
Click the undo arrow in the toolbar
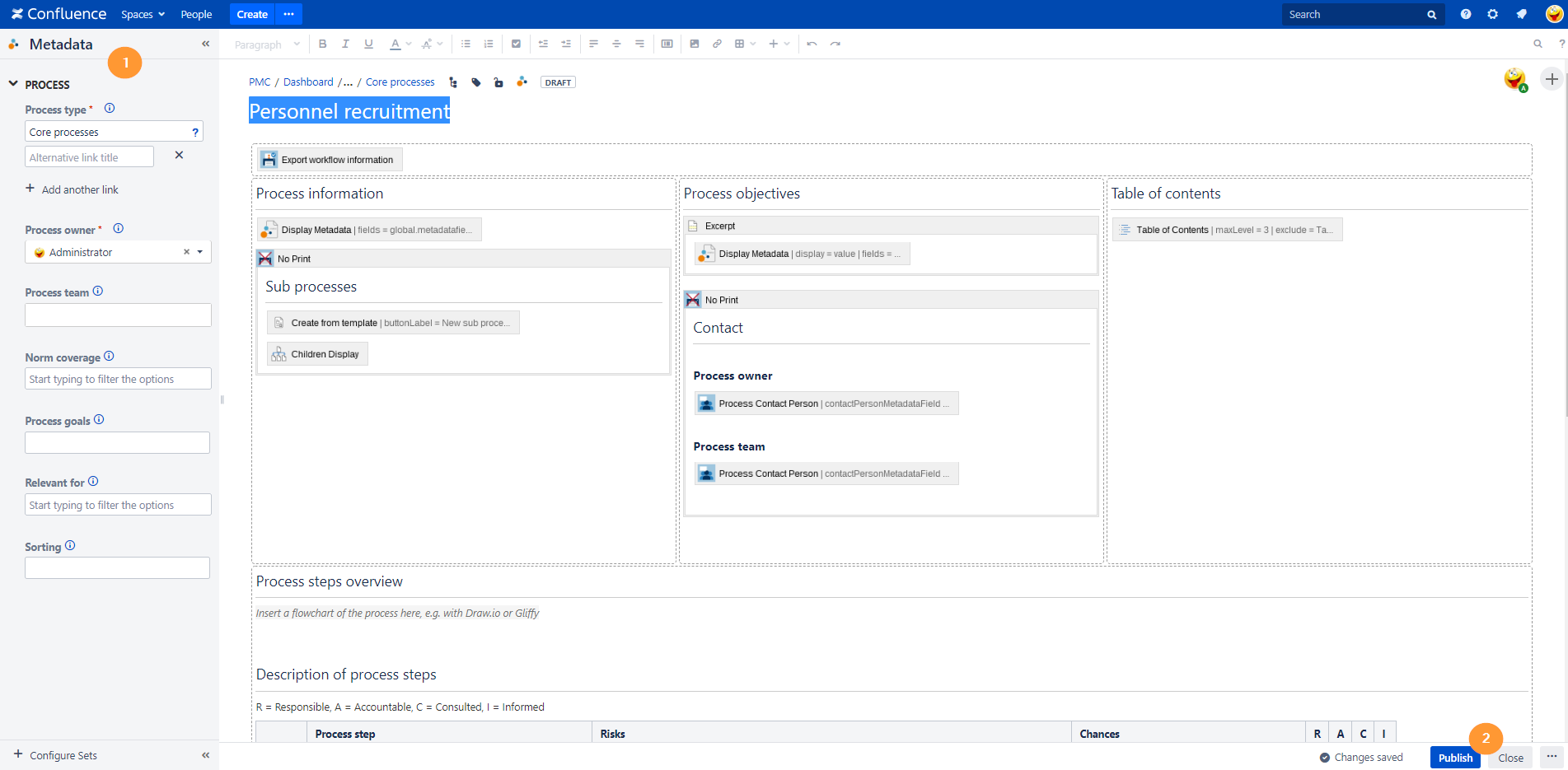[x=812, y=44]
